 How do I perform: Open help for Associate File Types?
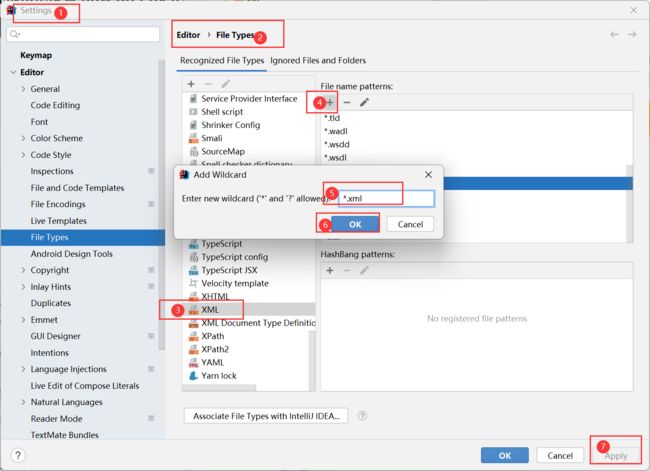click(x=362, y=415)
